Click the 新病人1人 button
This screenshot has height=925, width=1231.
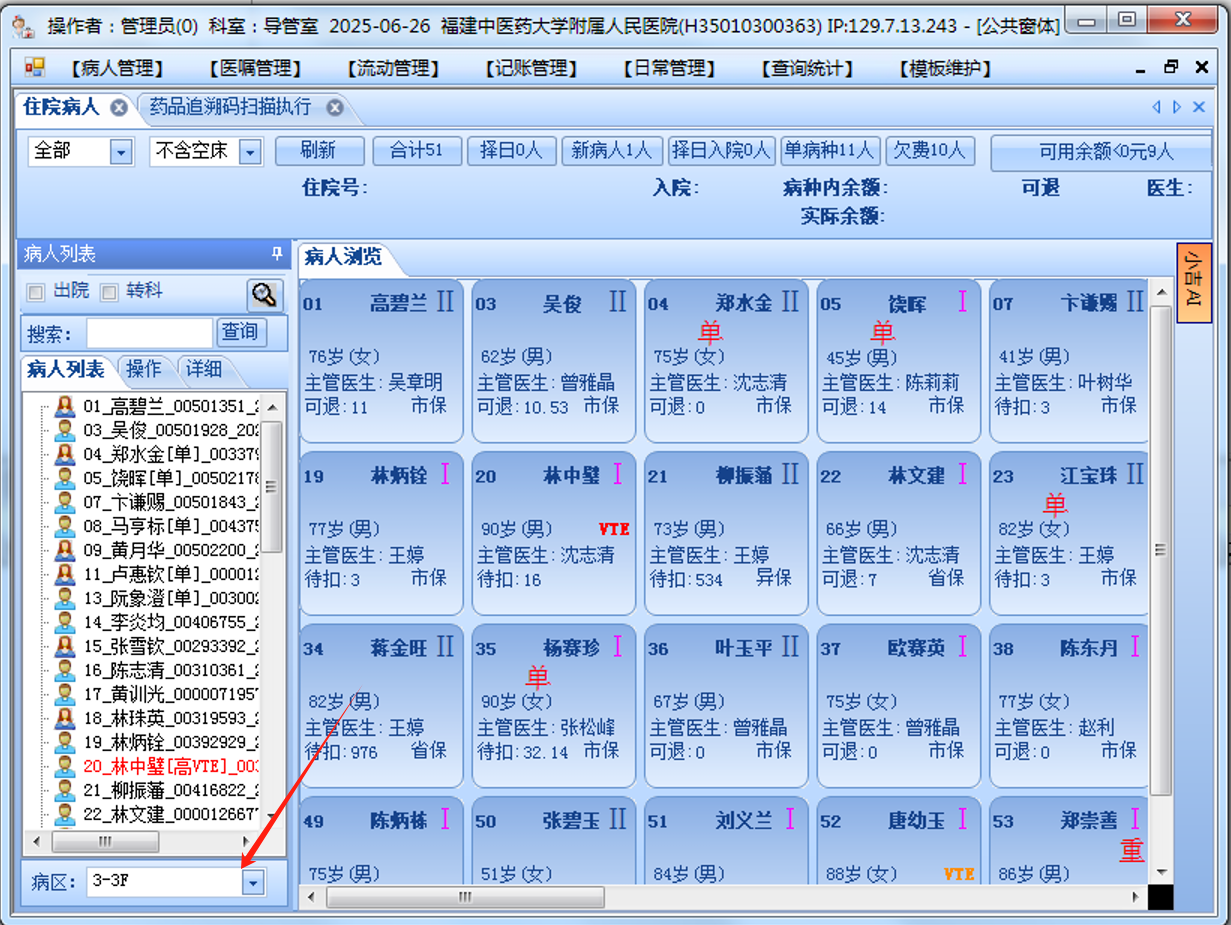[611, 151]
